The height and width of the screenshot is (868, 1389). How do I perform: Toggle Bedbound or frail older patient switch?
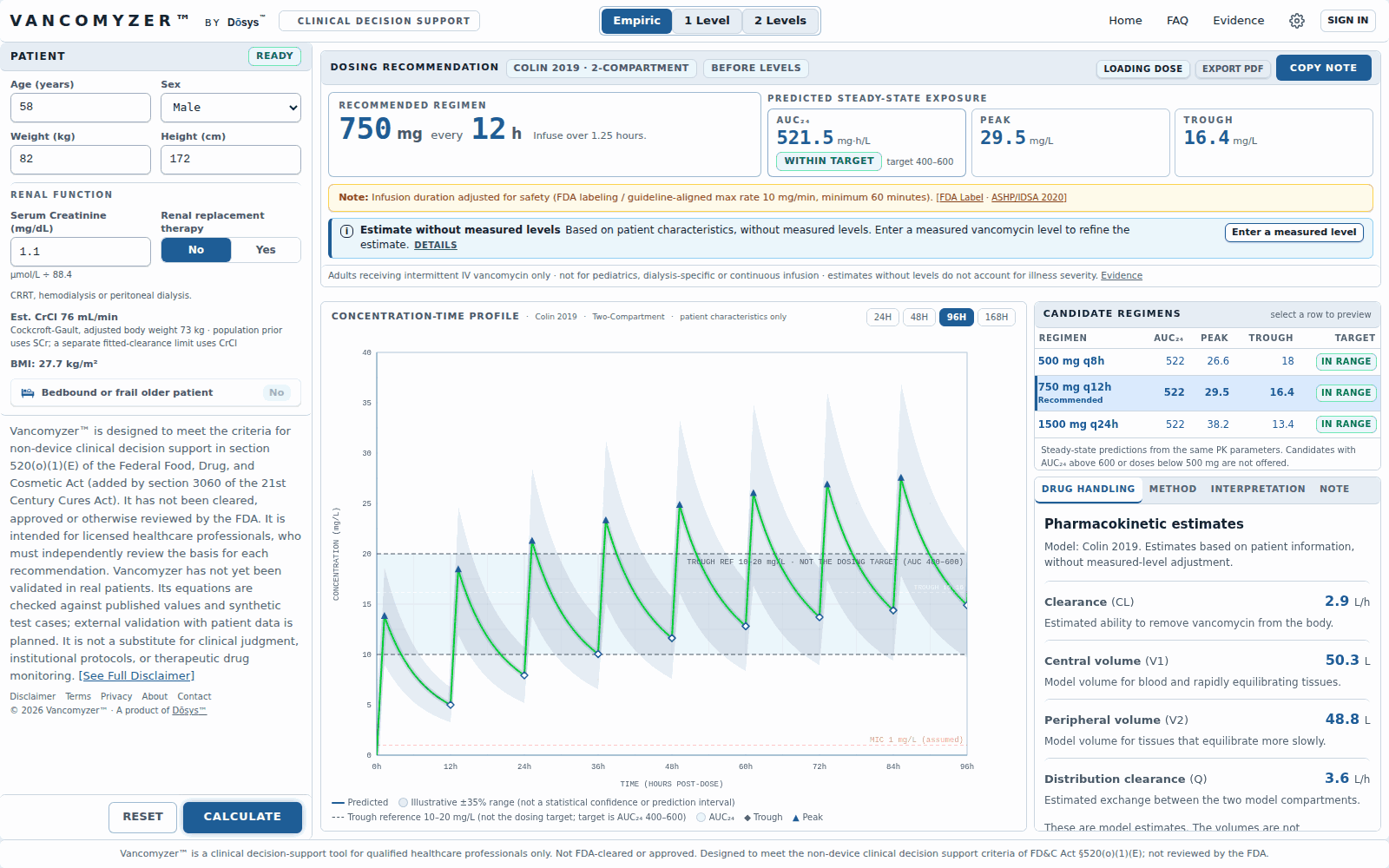(276, 393)
